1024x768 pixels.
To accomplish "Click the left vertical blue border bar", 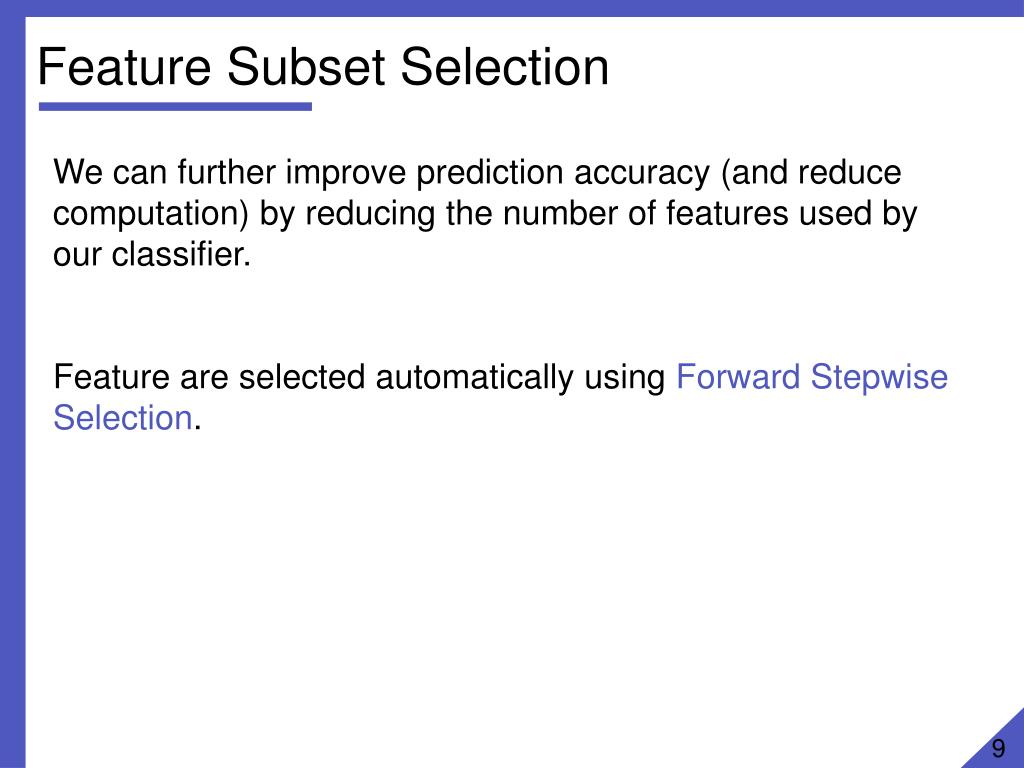I will [x=12, y=392].
